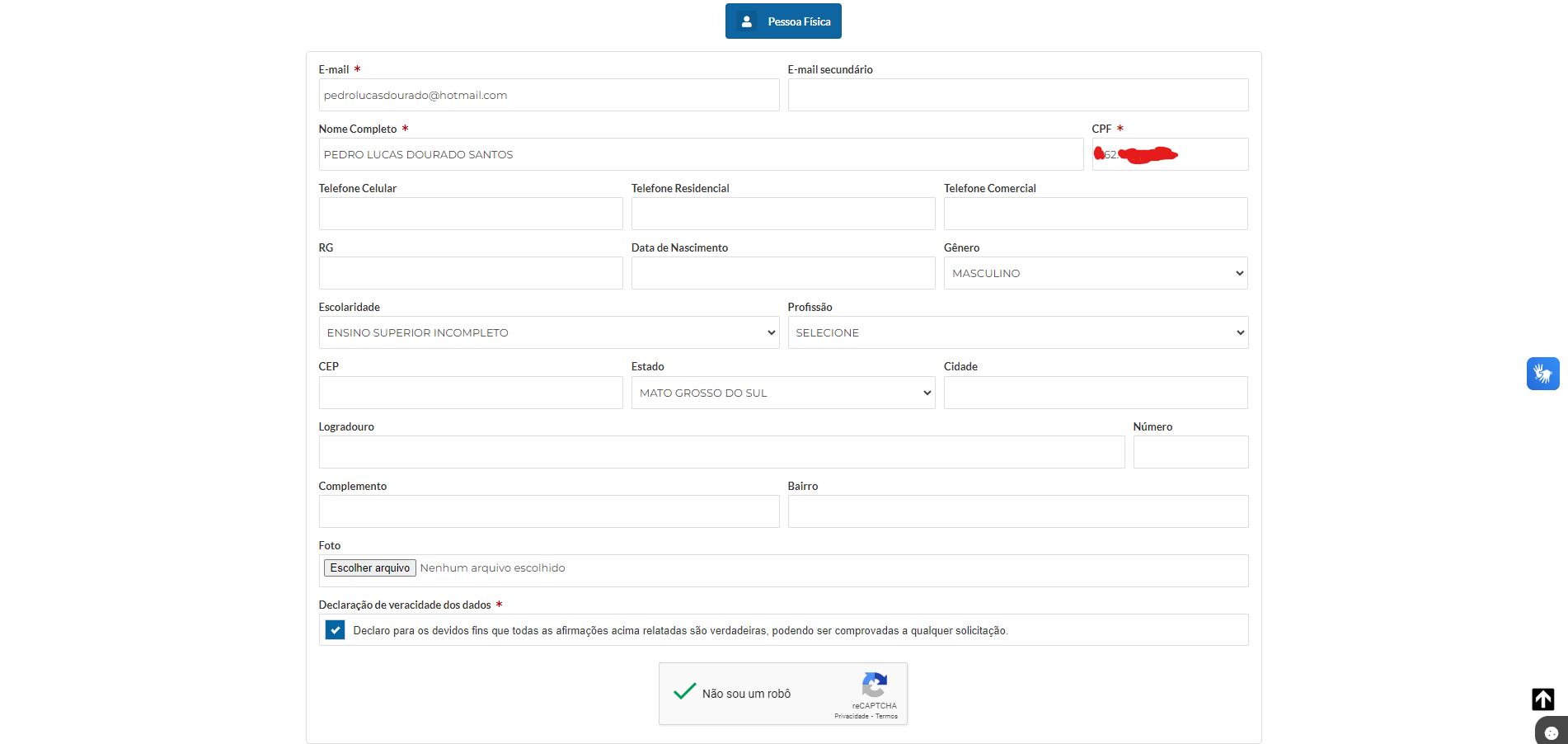1568x744 pixels.
Task: Focus the Data de Nascimento field
Action: (783, 273)
